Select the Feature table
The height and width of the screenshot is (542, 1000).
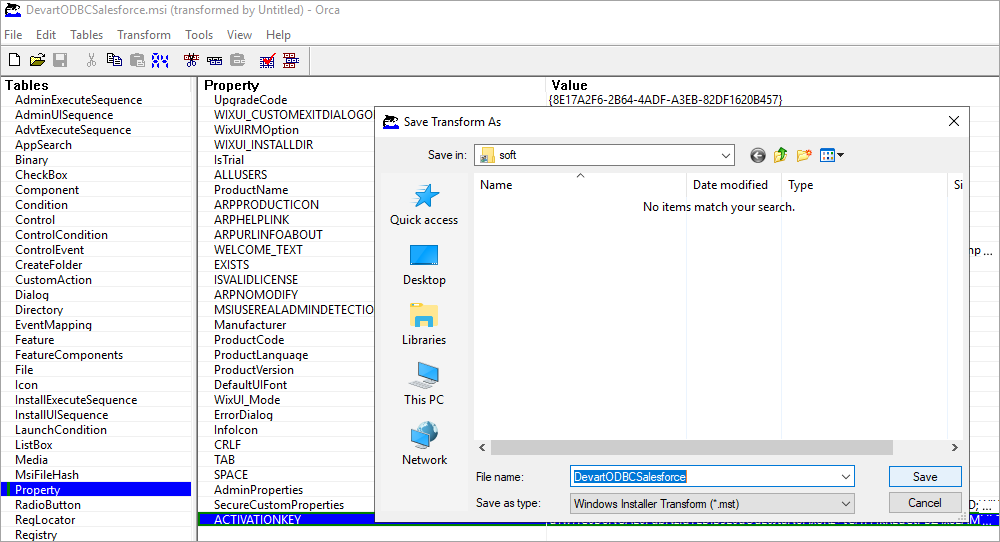[34, 340]
